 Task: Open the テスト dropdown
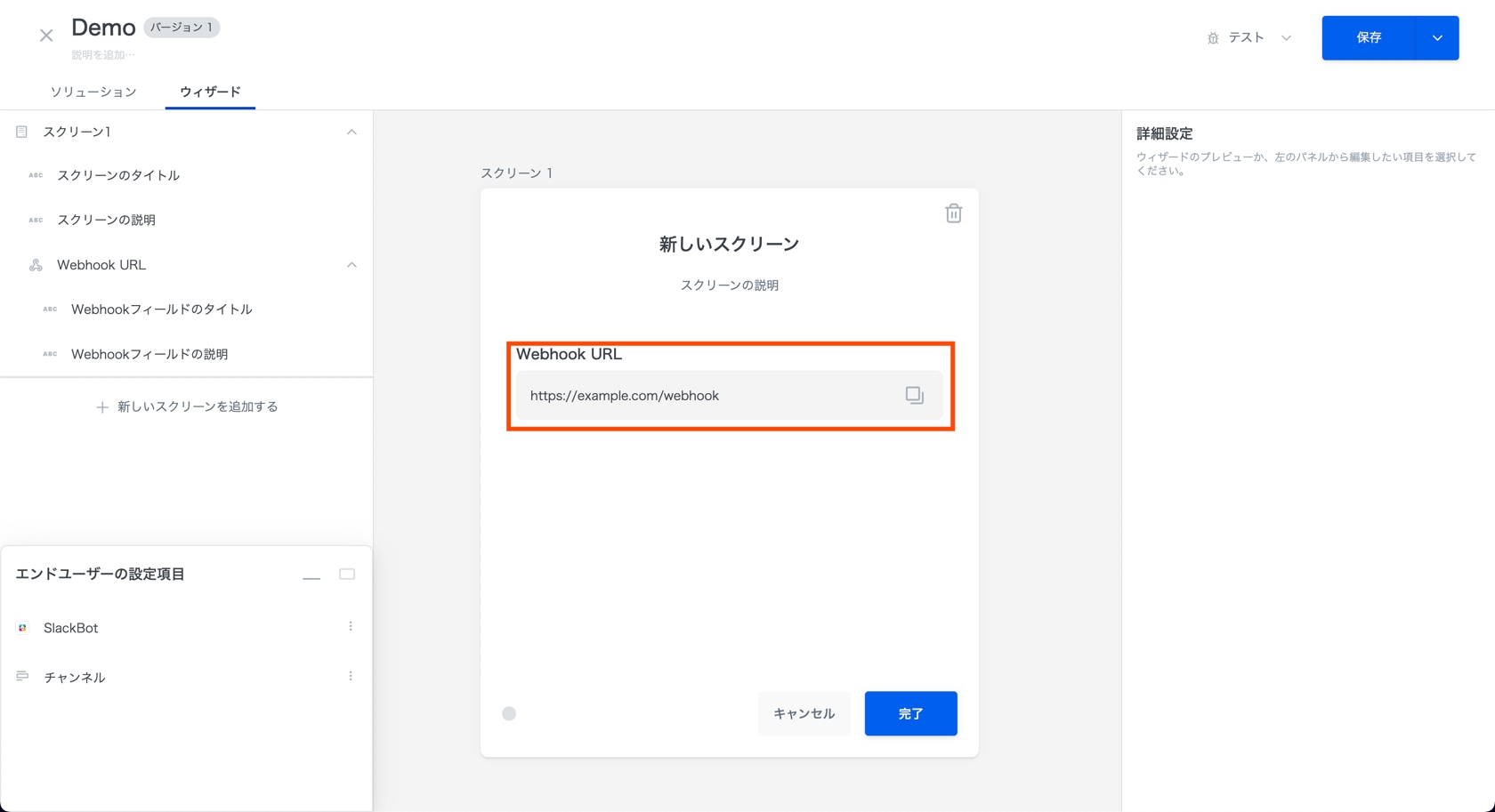1249,37
